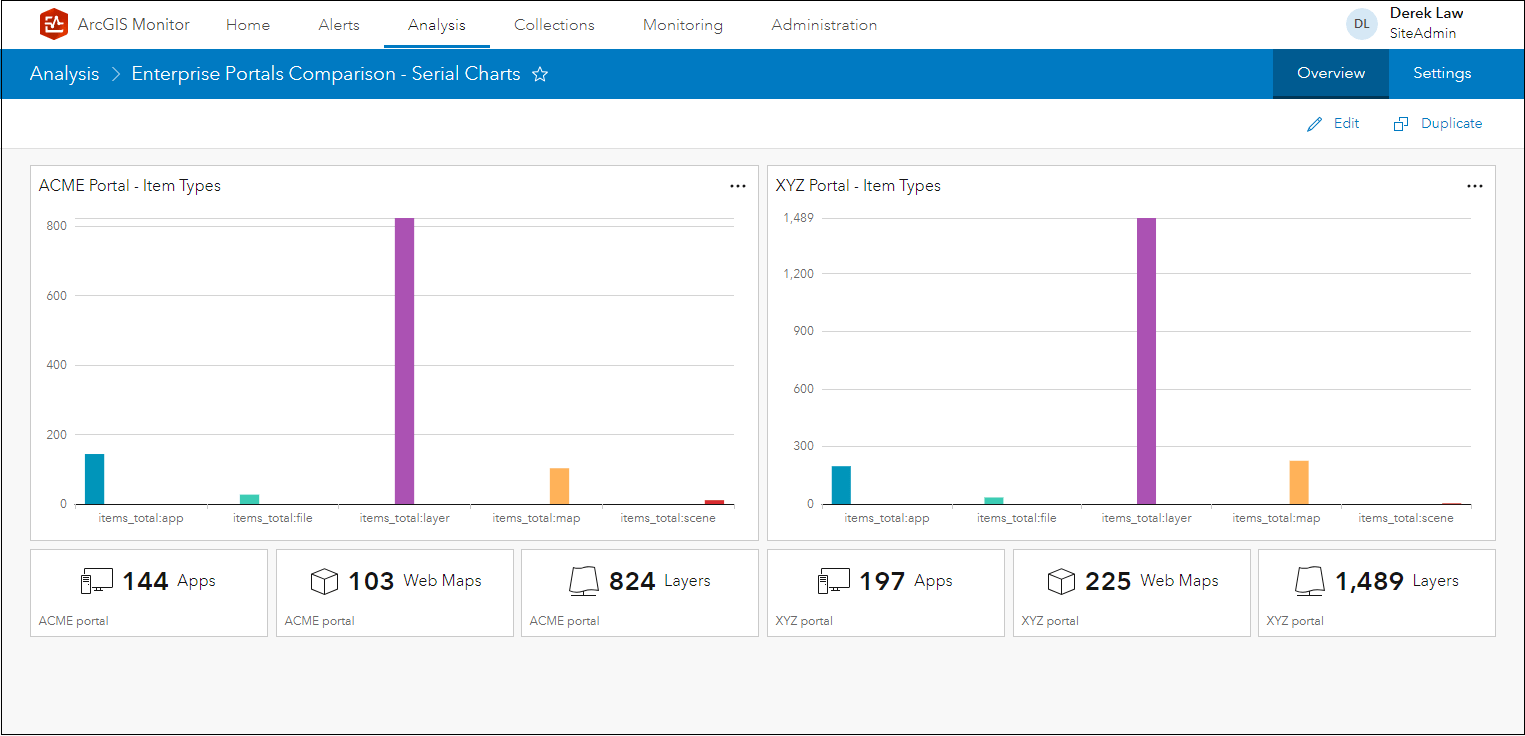Open the Administration tab
This screenshot has width=1525, height=736.
[x=824, y=25]
